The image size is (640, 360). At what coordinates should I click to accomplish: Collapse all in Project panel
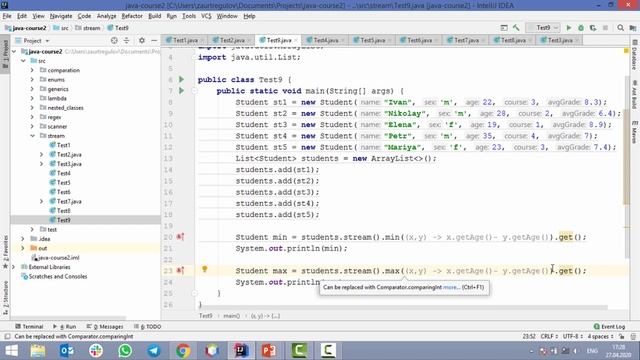point(127,40)
